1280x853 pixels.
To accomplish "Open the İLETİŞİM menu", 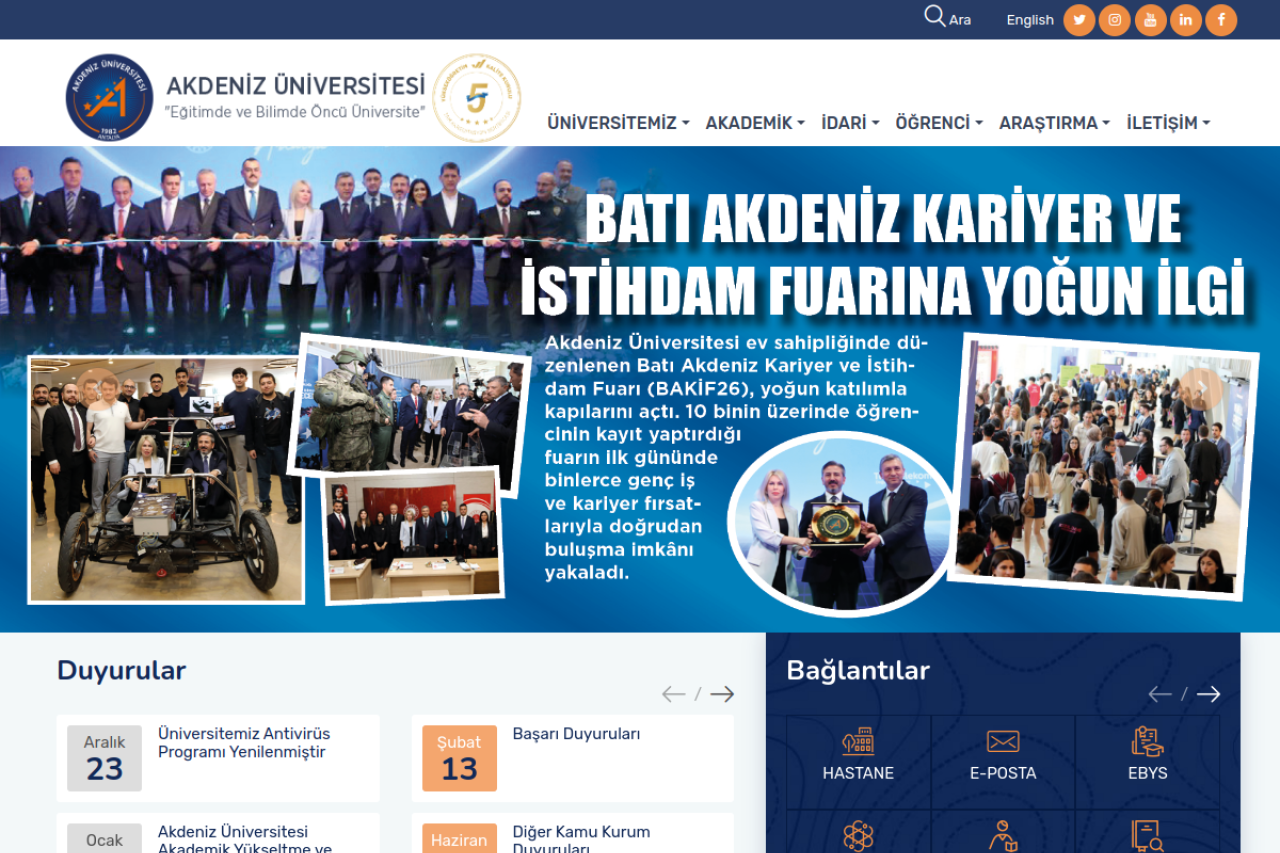I will click(1168, 123).
